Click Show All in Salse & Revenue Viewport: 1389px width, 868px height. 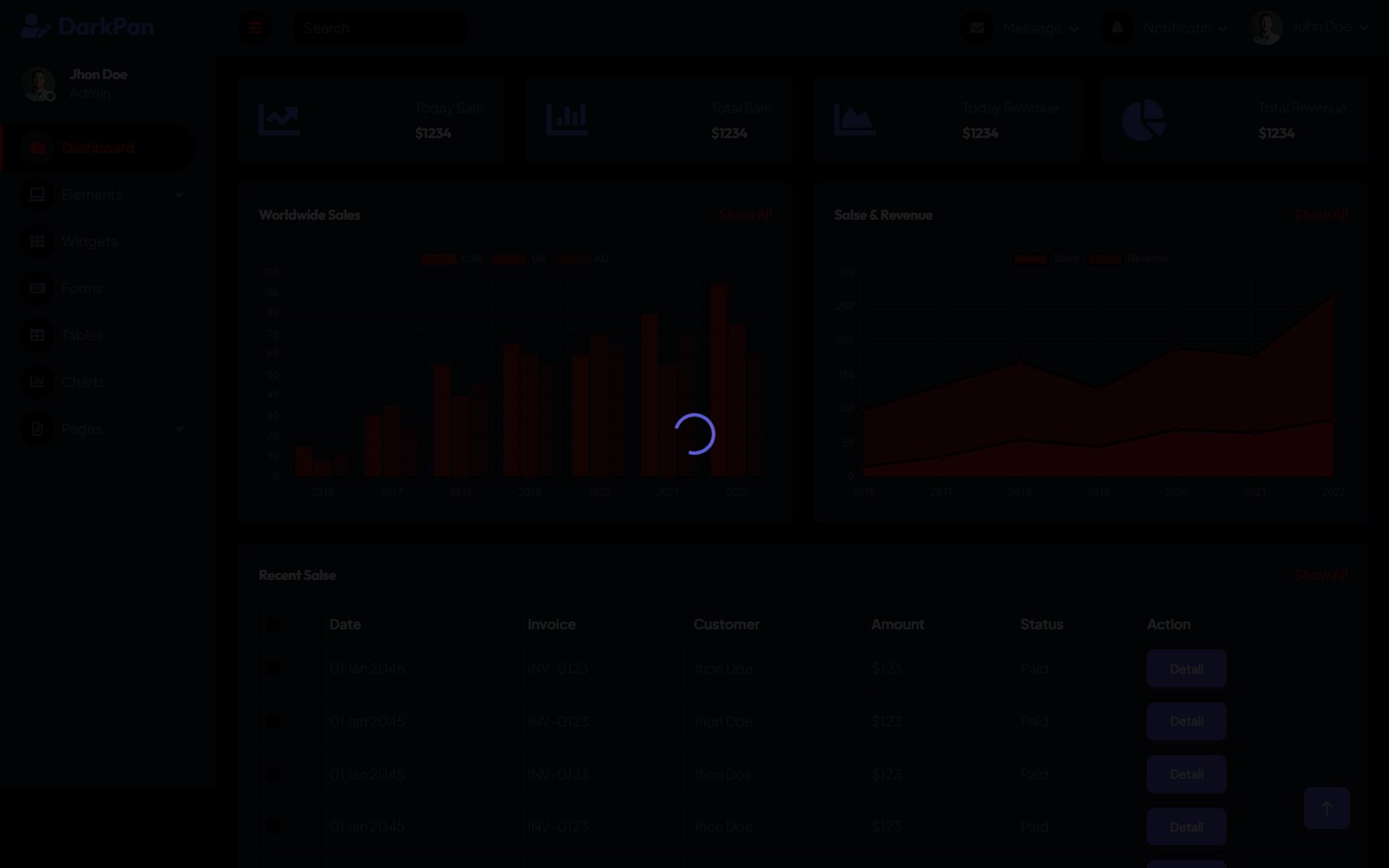coord(1320,214)
